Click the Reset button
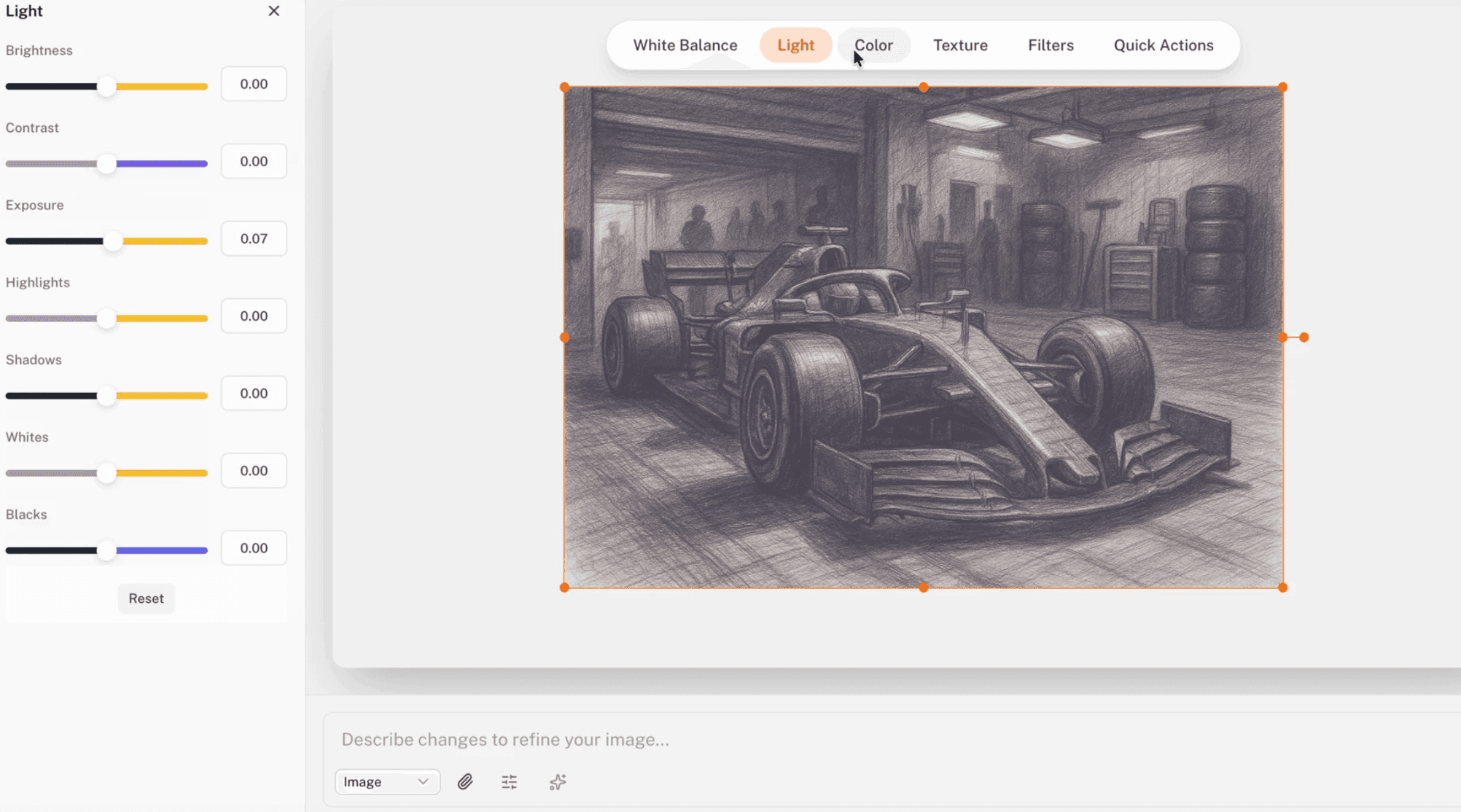This screenshot has width=1461, height=812. click(x=146, y=598)
